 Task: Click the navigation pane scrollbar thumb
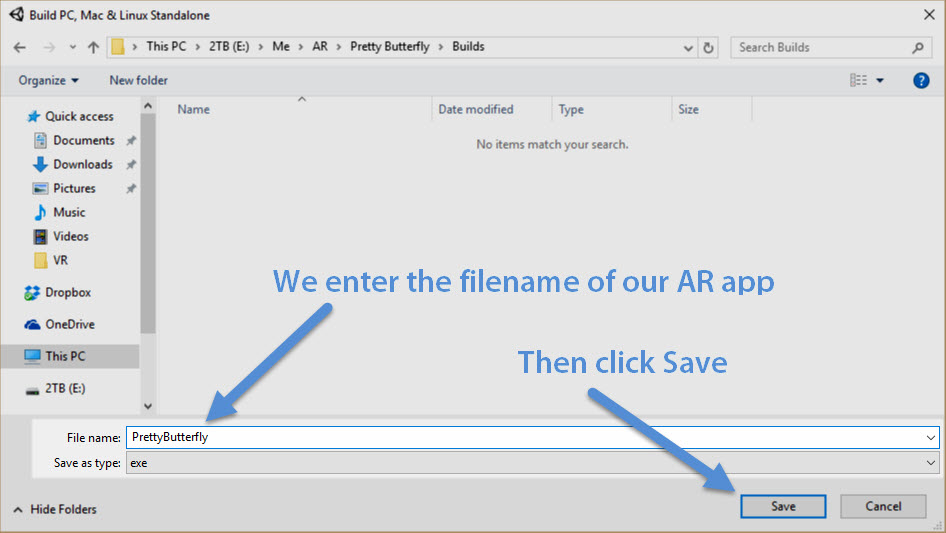coord(148,223)
